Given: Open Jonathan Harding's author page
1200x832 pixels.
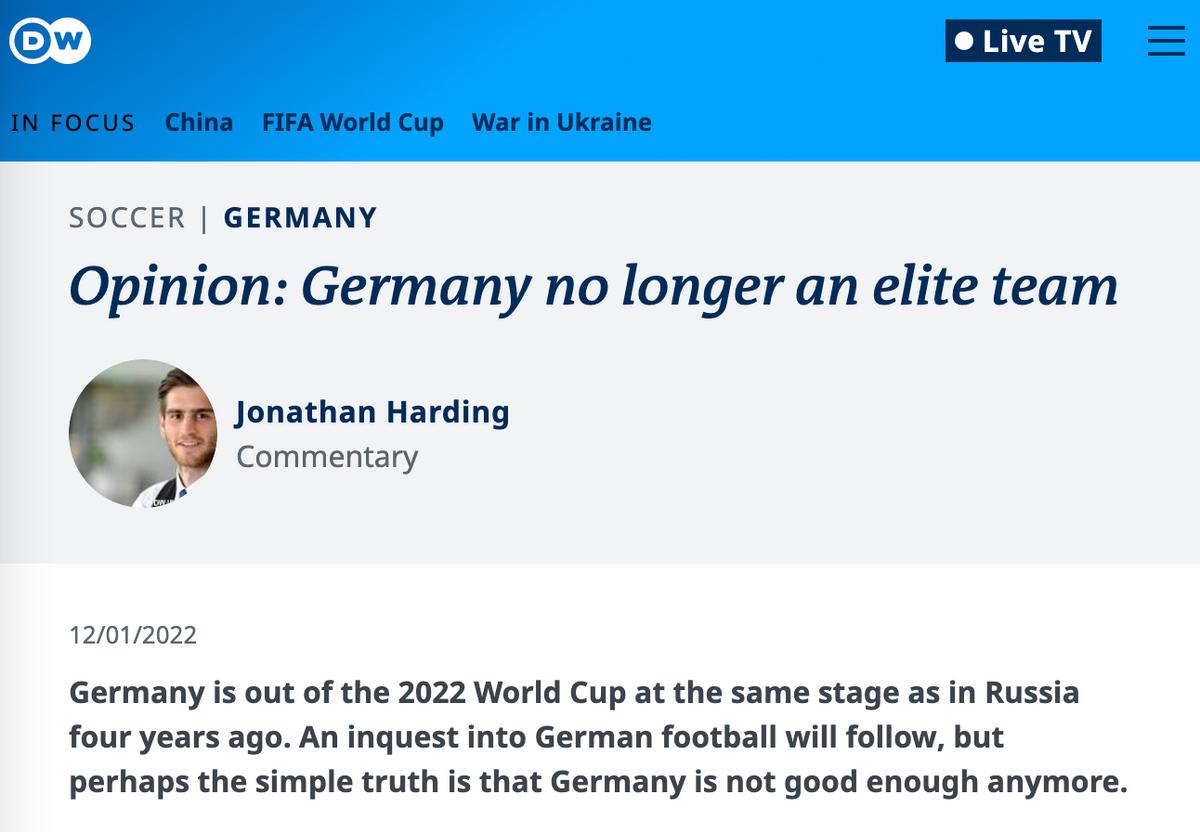Looking at the screenshot, I should (x=372, y=411).
